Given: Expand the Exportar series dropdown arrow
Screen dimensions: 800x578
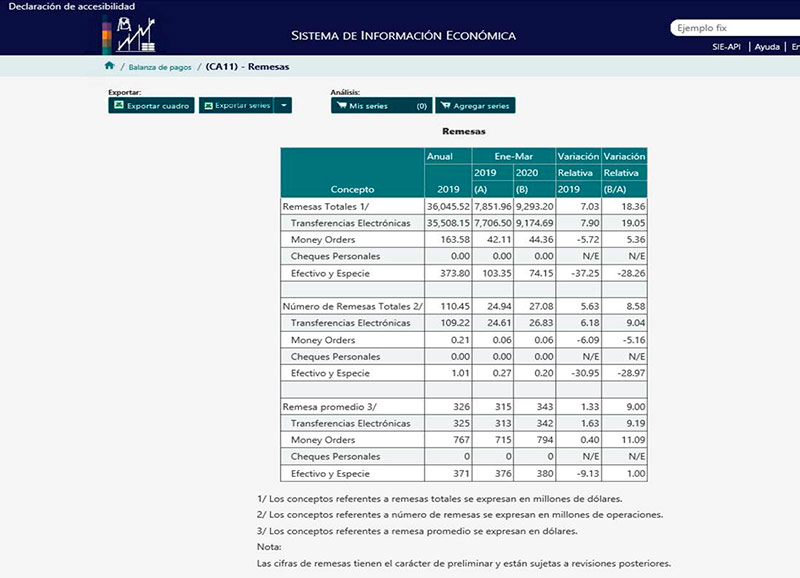Looking at the screenshot, I should coord(283,105).
